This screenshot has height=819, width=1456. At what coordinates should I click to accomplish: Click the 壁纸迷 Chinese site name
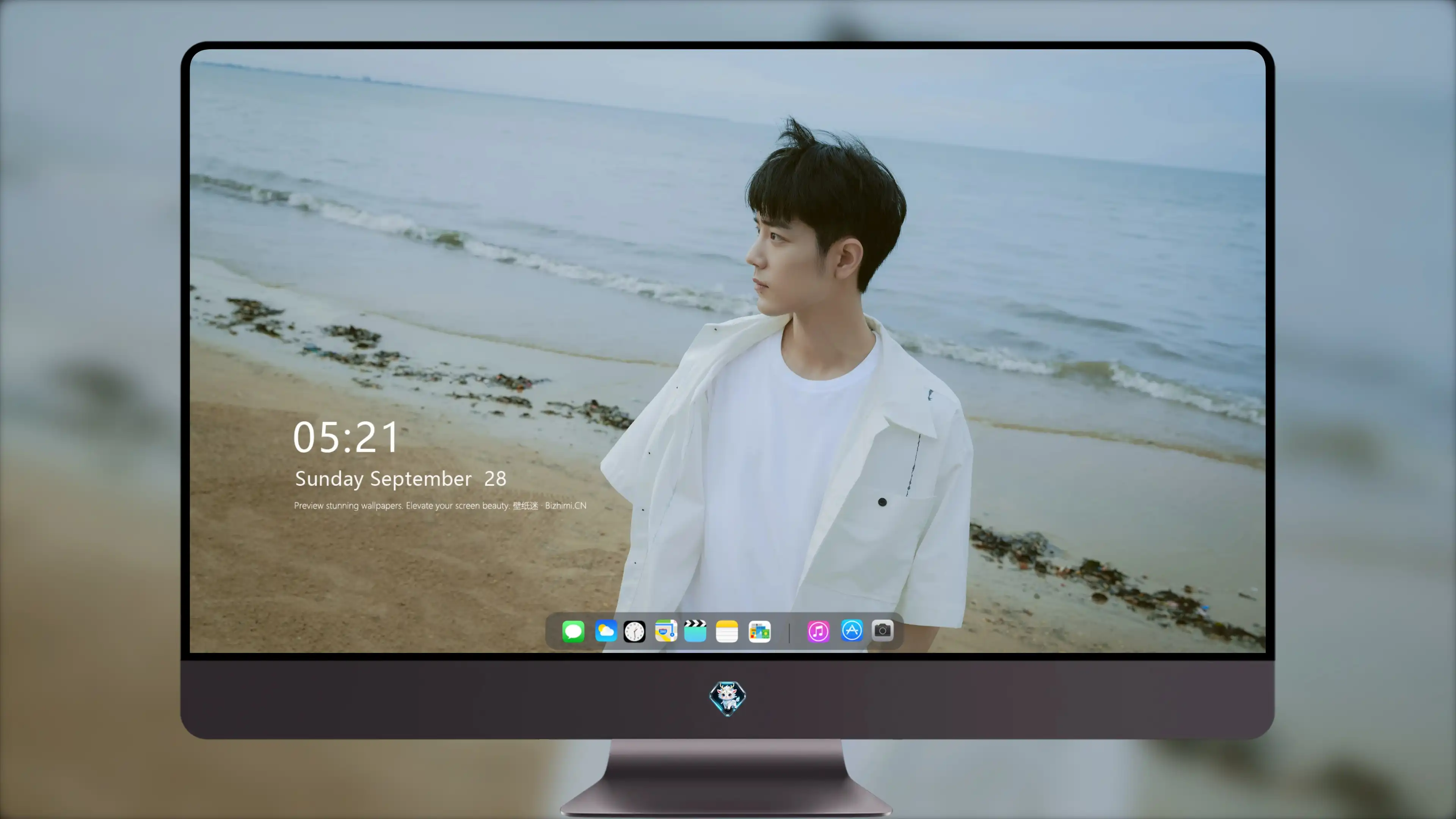click(526, 505)
